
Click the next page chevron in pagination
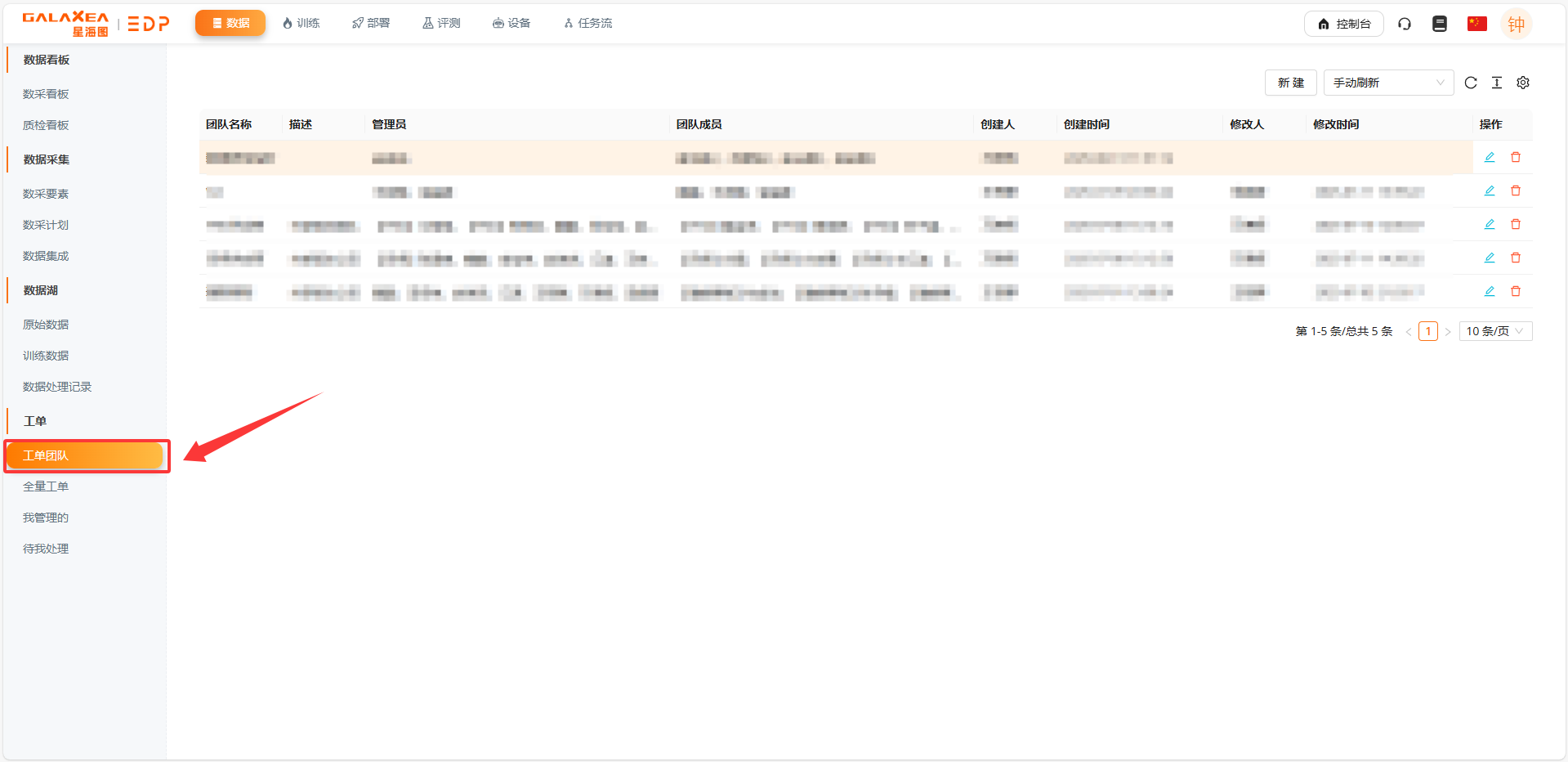(x=1448, y=331)
